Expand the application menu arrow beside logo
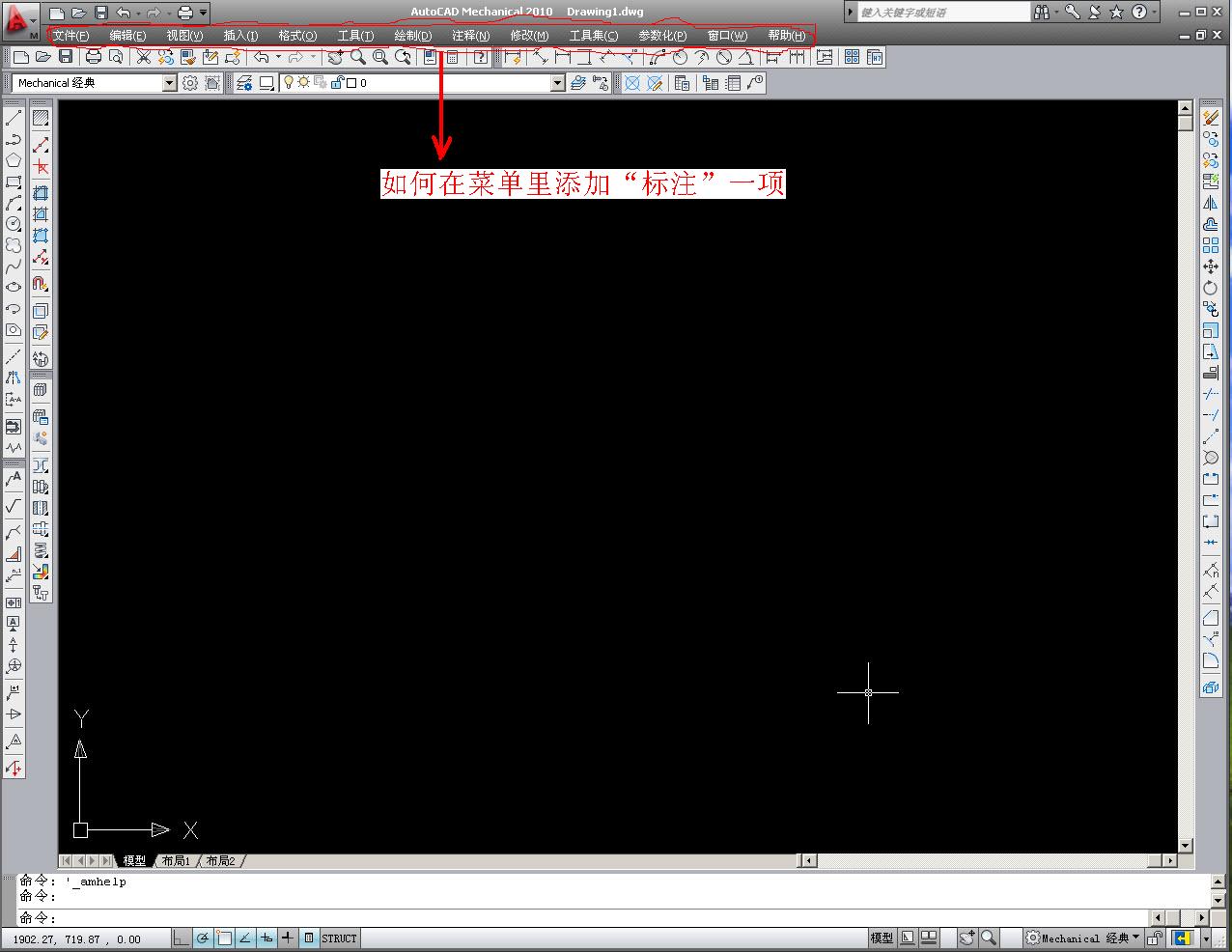Viewport: 1232px width, 952px height. pos(35,20)
